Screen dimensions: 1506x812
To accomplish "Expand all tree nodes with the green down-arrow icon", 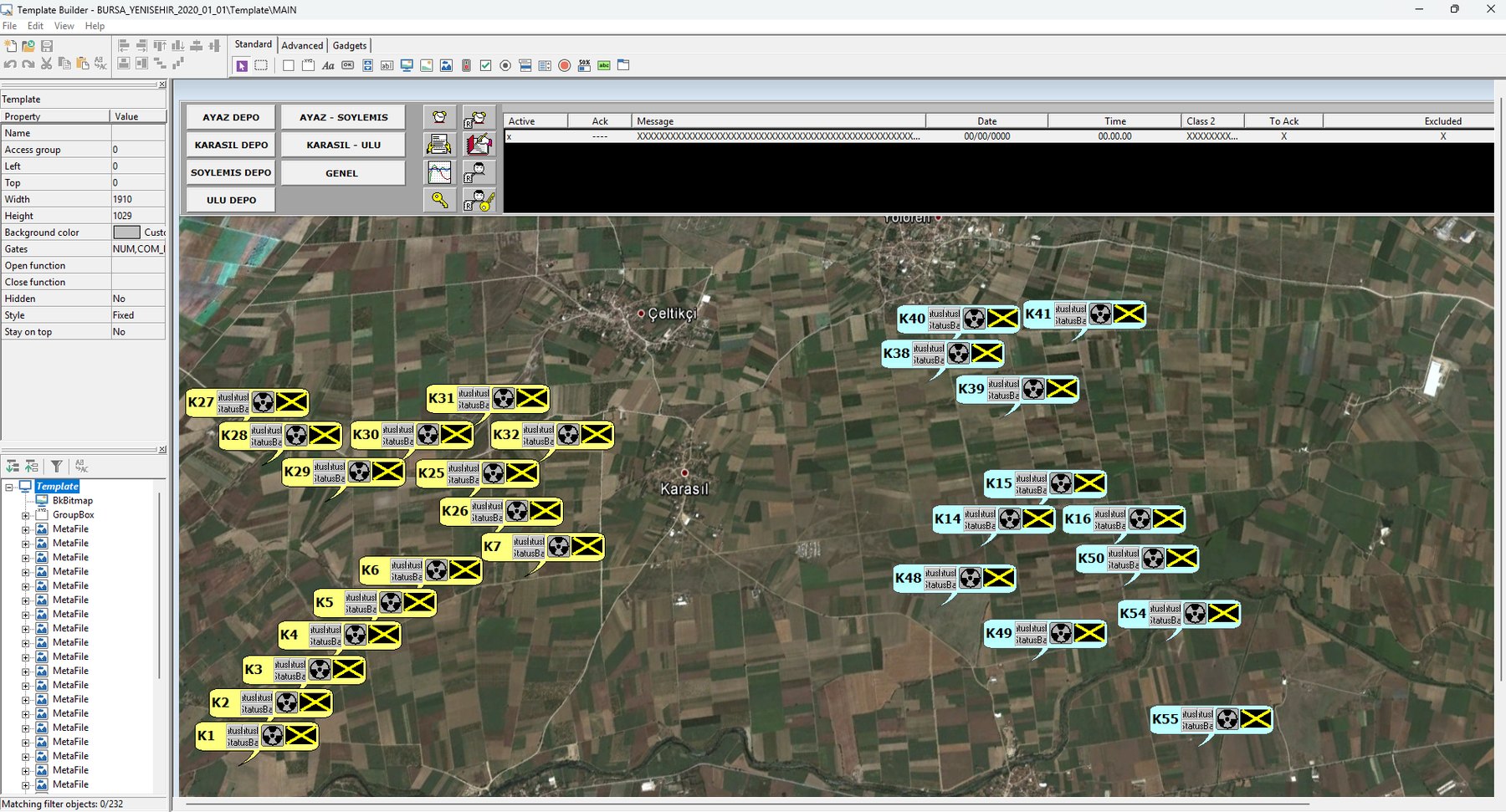I will click(13, 467).
